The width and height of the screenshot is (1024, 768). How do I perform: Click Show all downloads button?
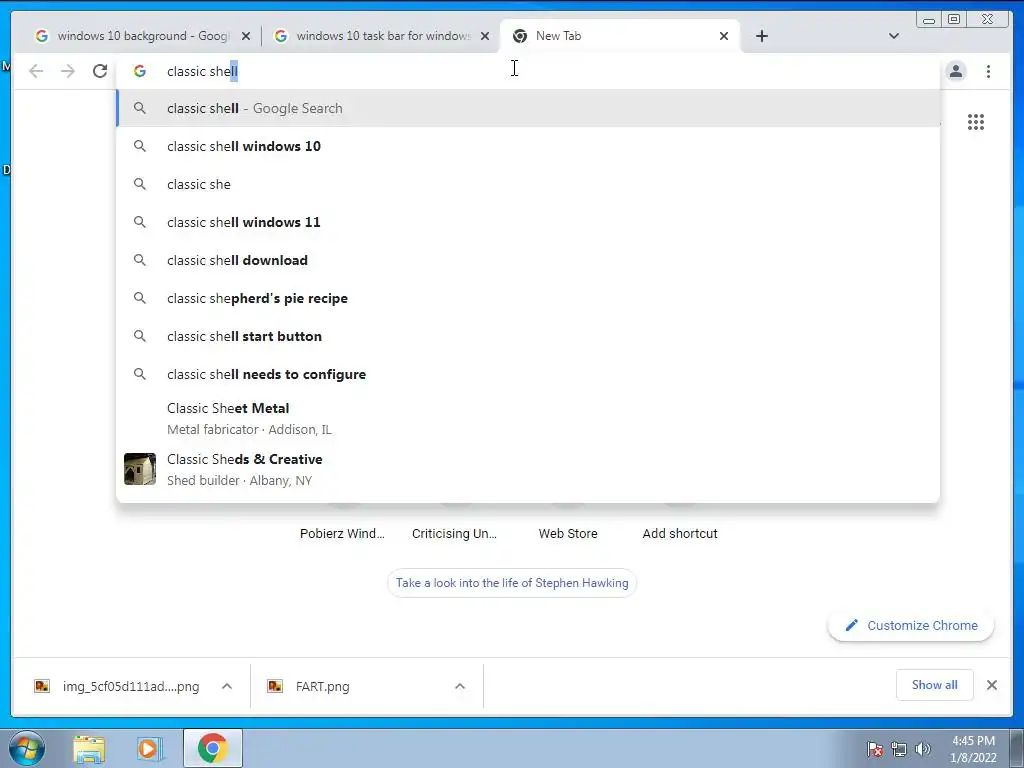[x=935, y=685]
